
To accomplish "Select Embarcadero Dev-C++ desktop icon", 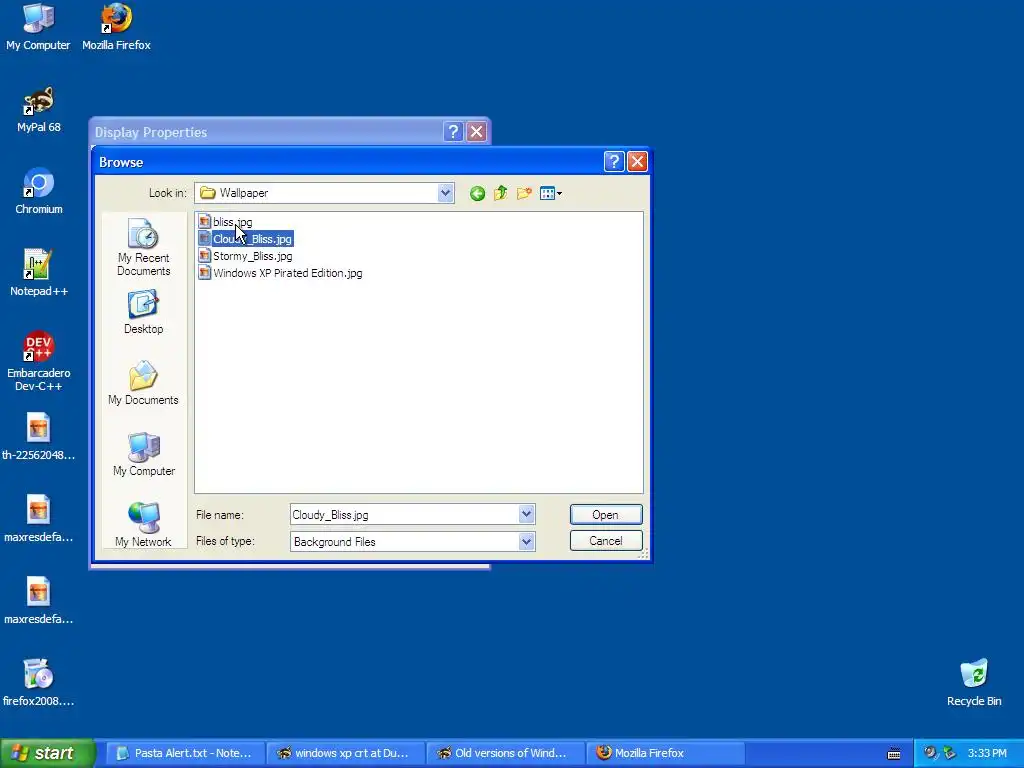I will pyautogui.click(x=39, y=361).
